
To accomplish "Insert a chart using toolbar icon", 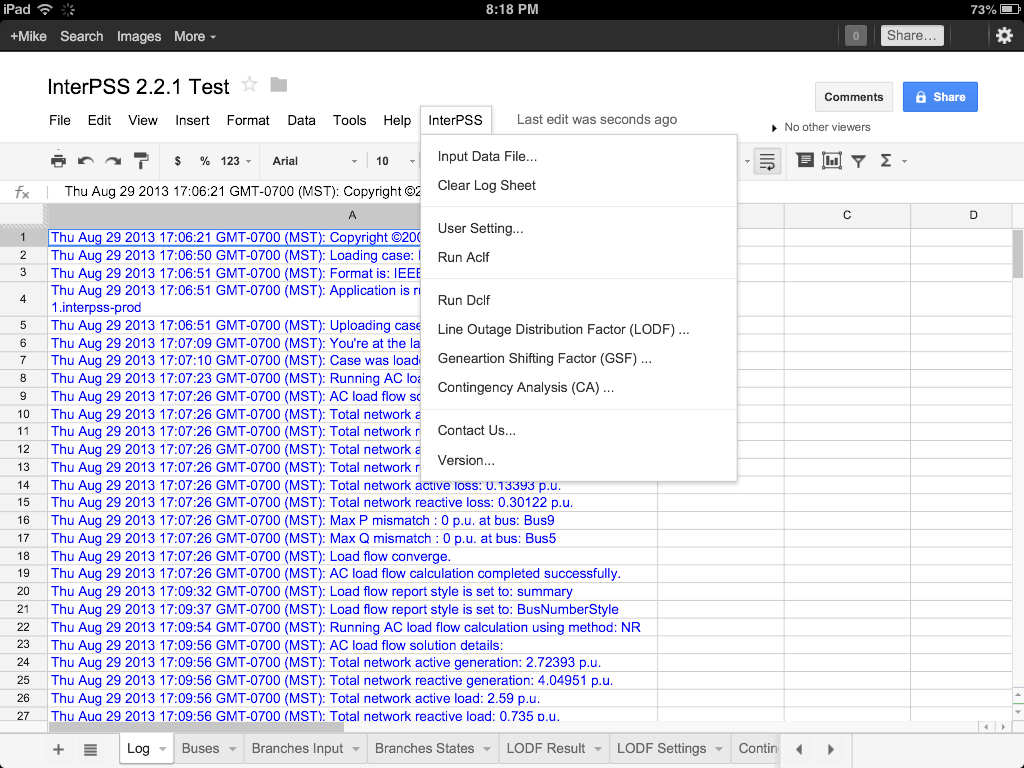I will coord(831,161).
